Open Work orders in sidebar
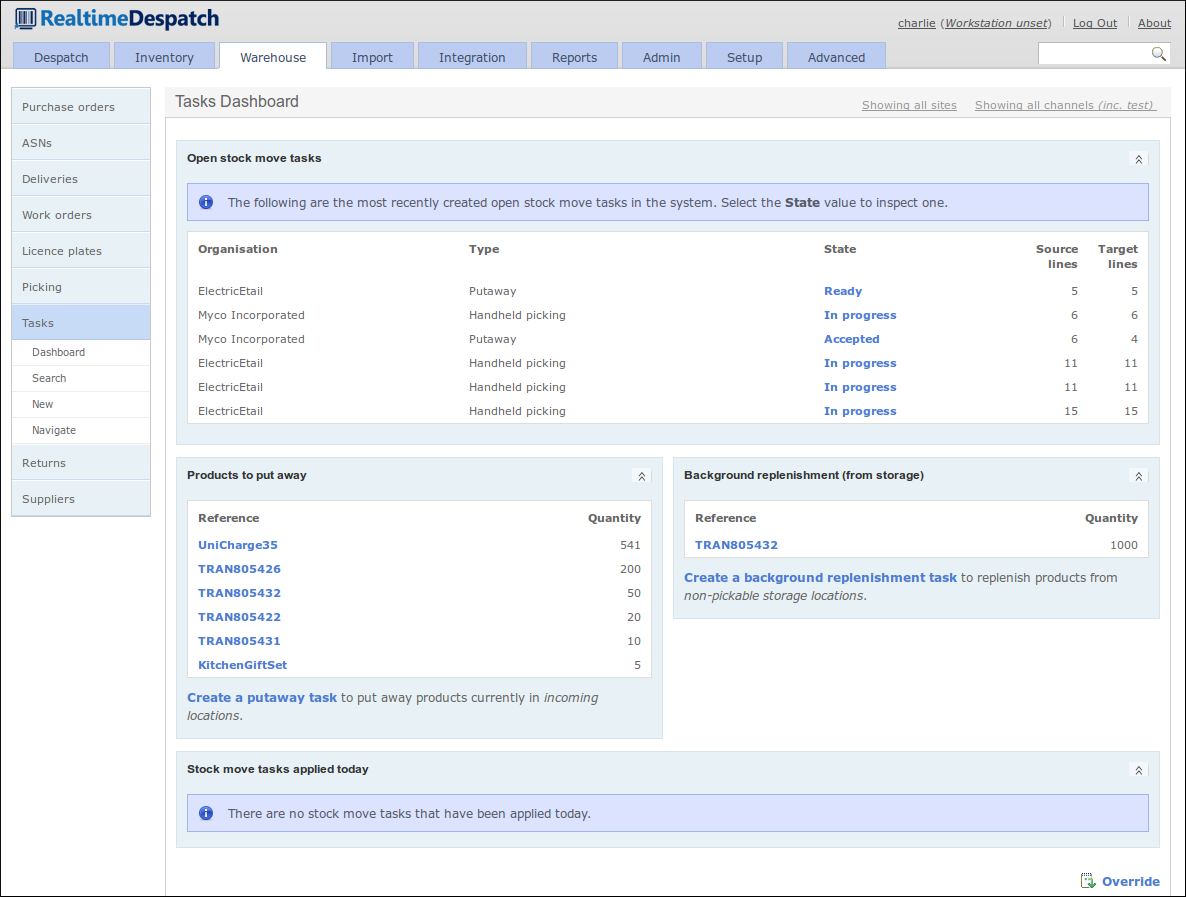1186x897 pixels. (81, 215)
